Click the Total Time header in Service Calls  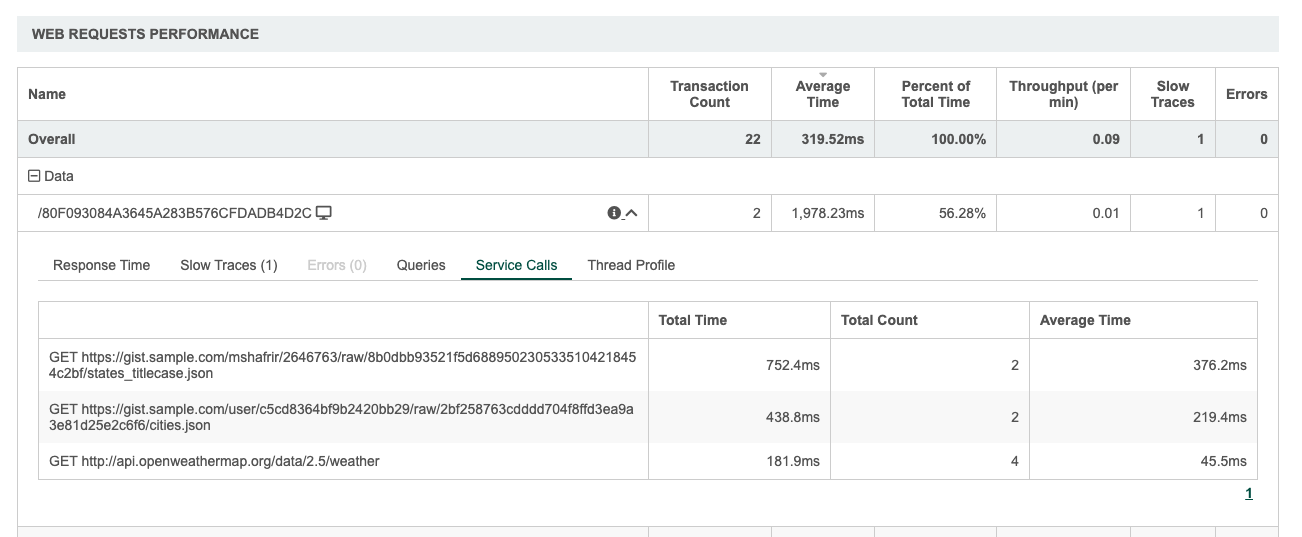693,320
